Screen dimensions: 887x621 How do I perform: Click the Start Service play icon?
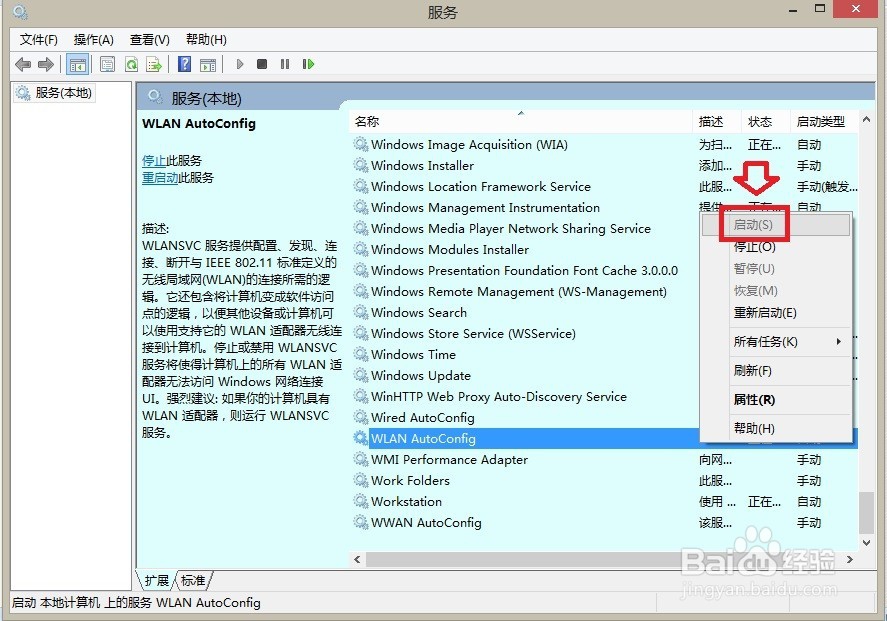tap(240, 64)
